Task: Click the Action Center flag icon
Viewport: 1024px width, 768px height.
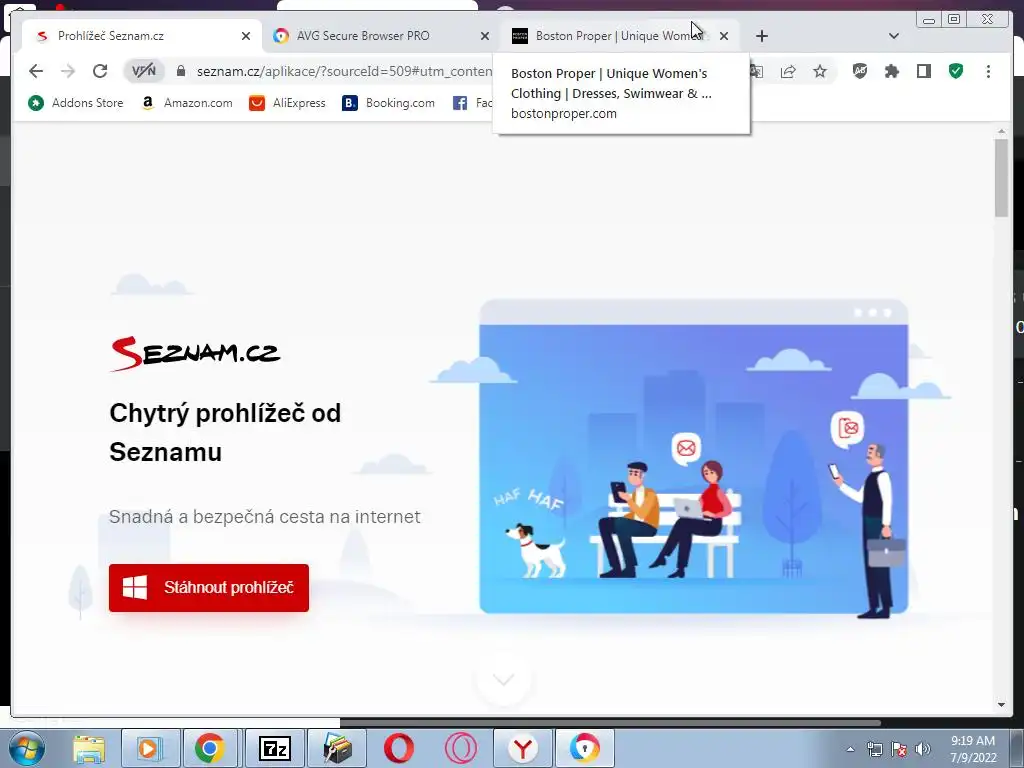Action: tap(899, 749)
